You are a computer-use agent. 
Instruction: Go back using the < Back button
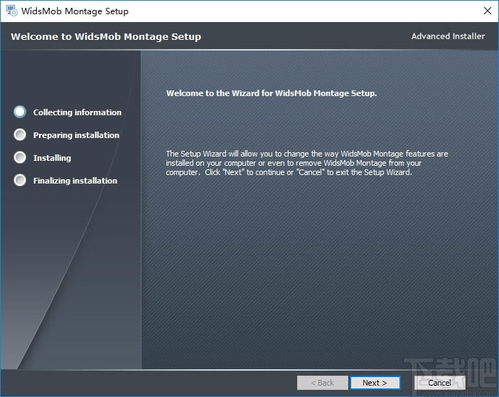(x=322, y=383)
